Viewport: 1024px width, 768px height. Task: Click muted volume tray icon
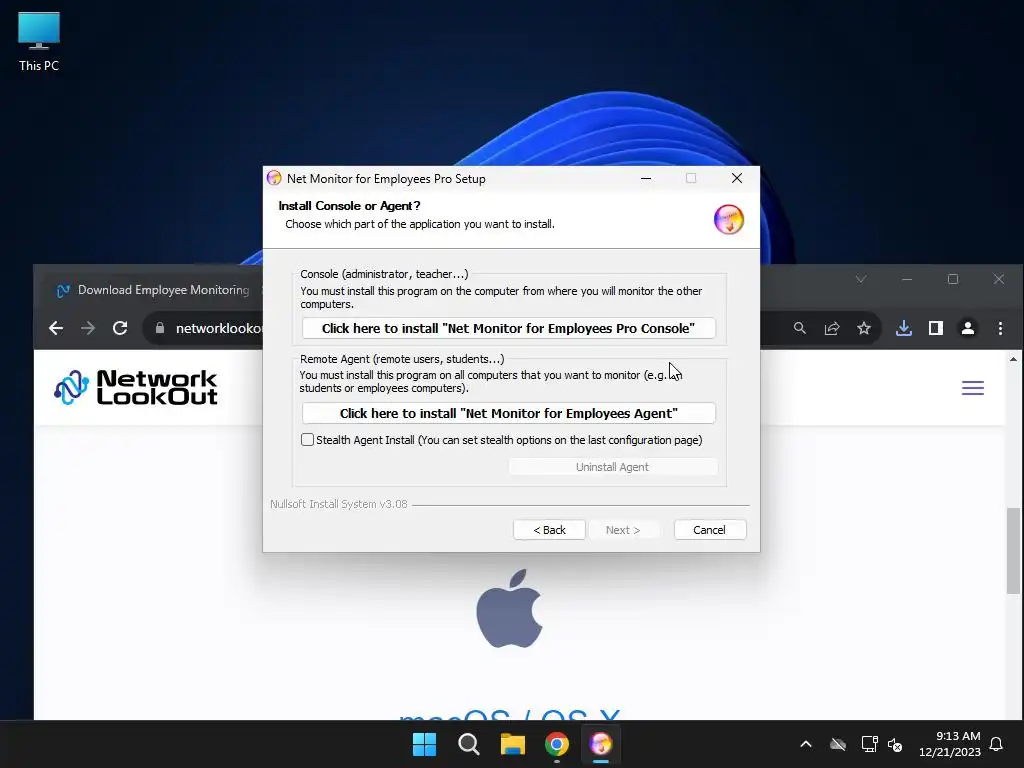pos(895,744)
